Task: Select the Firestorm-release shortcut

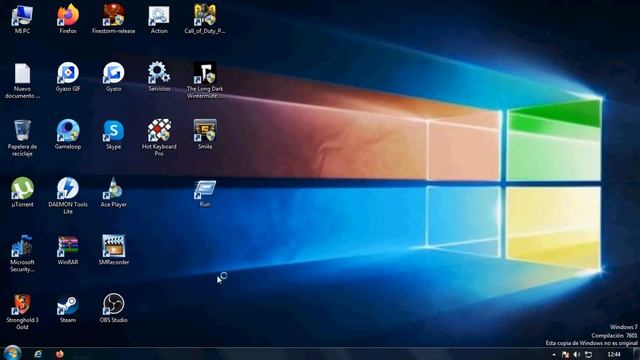Action: click(113, 19)
